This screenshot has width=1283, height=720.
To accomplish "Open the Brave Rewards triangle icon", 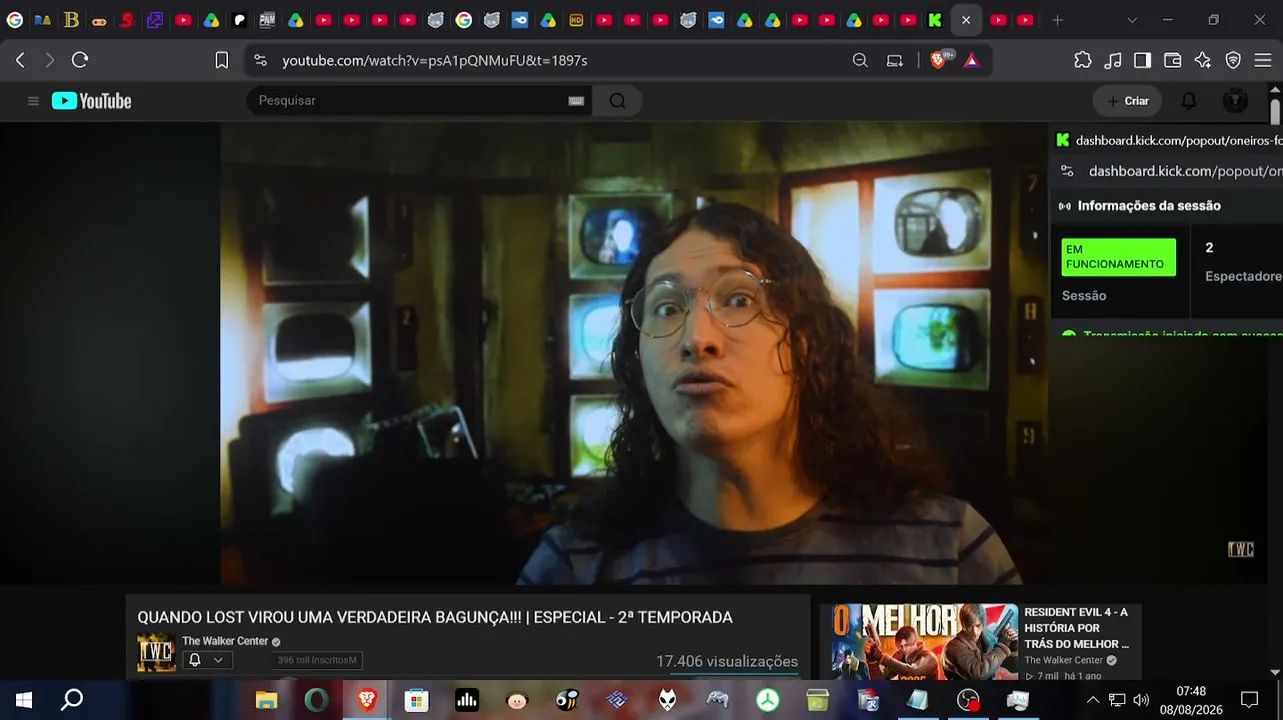I will (972, 60).
